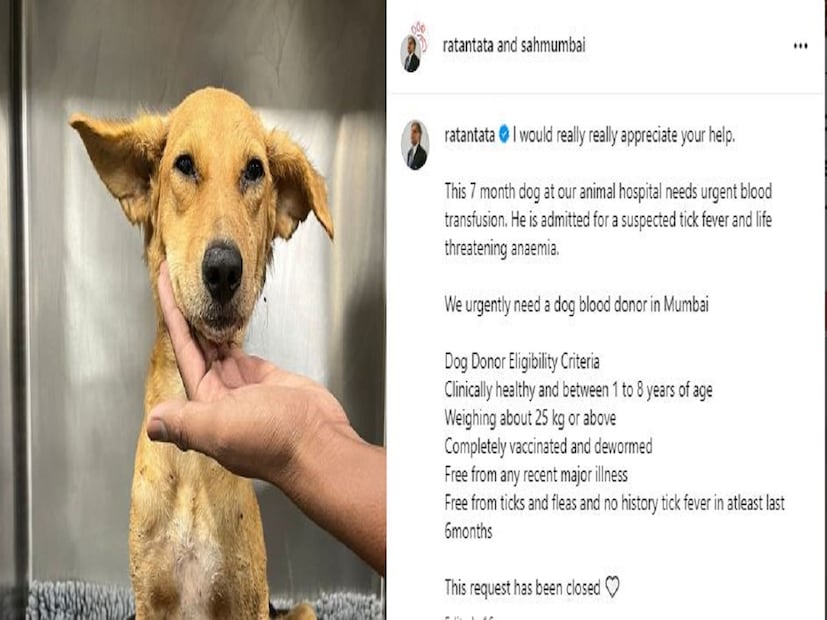The width and height of the screenshot is (827, 620).
Task: Click the heart emoji after request closed text
Action: [x=612, y=587]
